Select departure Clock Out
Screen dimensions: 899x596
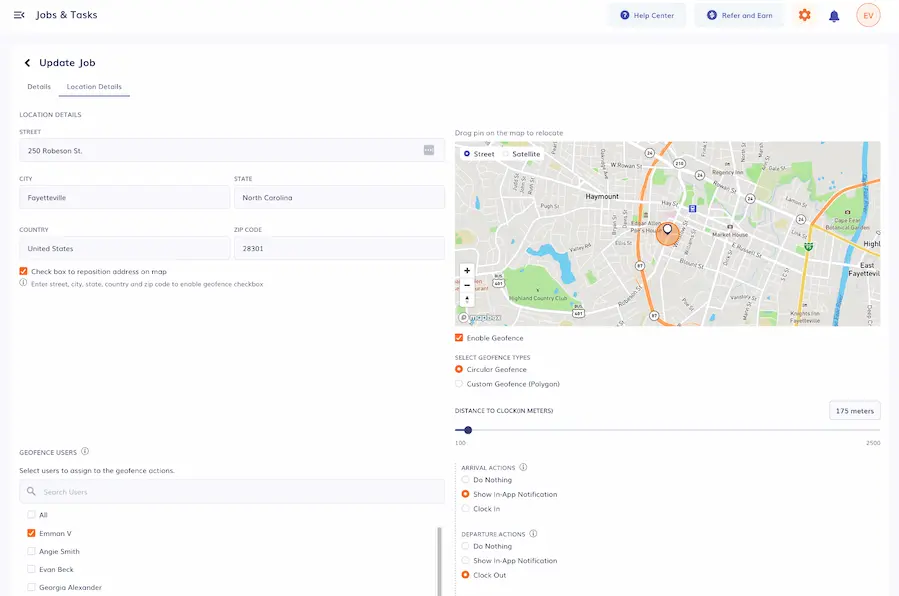pyautogui.click(x=465, y=575)
